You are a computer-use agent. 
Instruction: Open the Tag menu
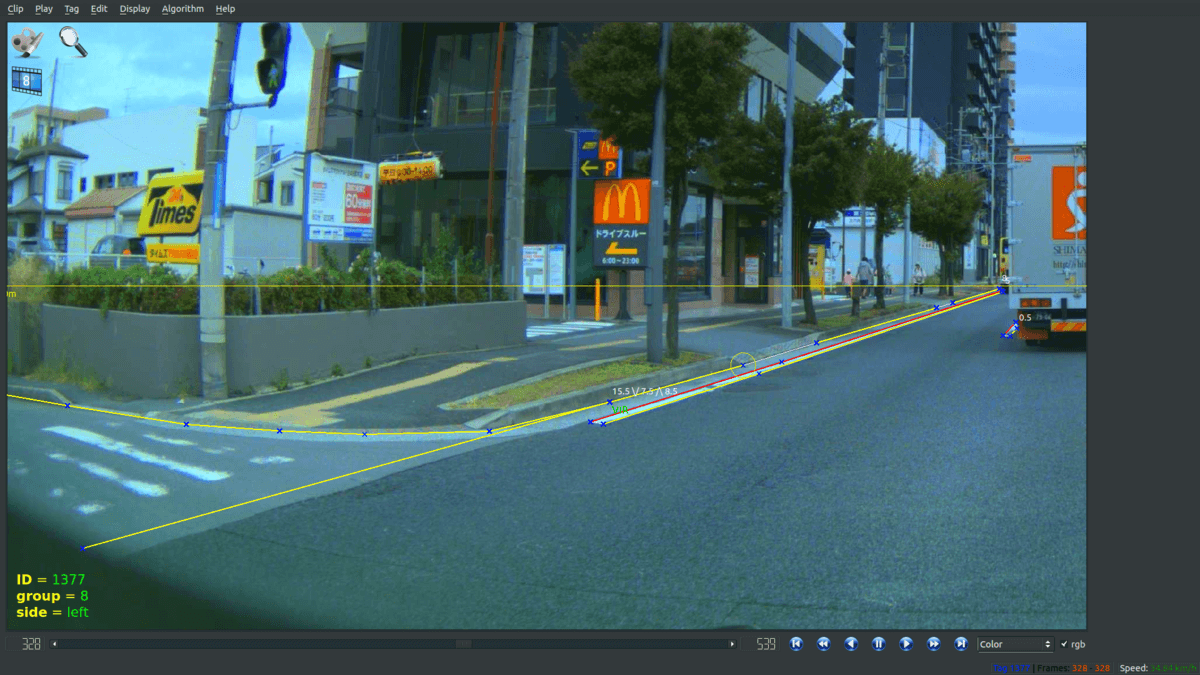(71, 8)
